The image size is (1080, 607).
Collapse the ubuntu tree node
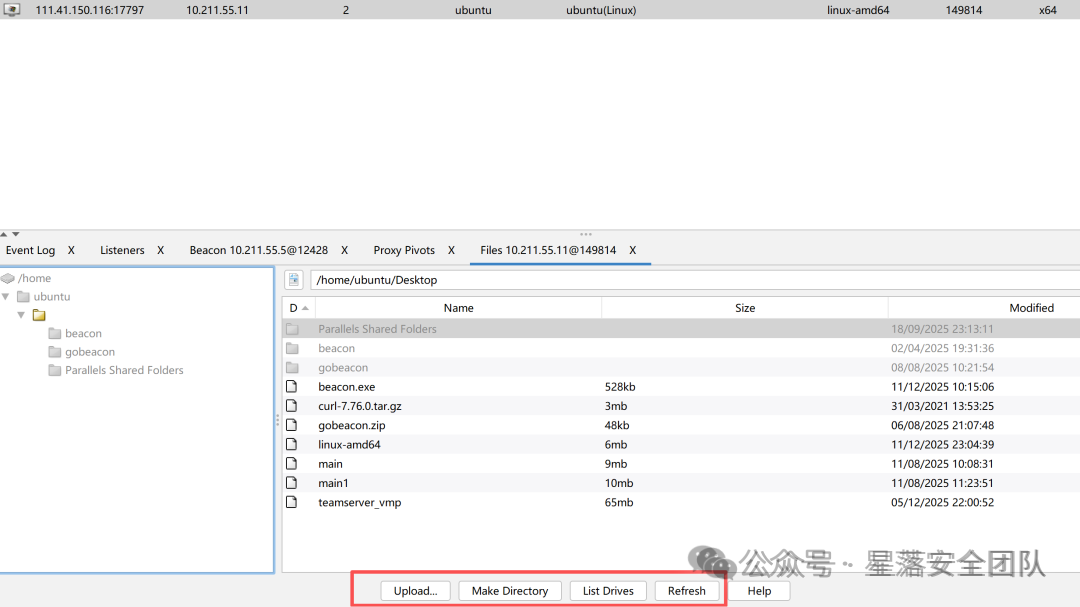6,296
